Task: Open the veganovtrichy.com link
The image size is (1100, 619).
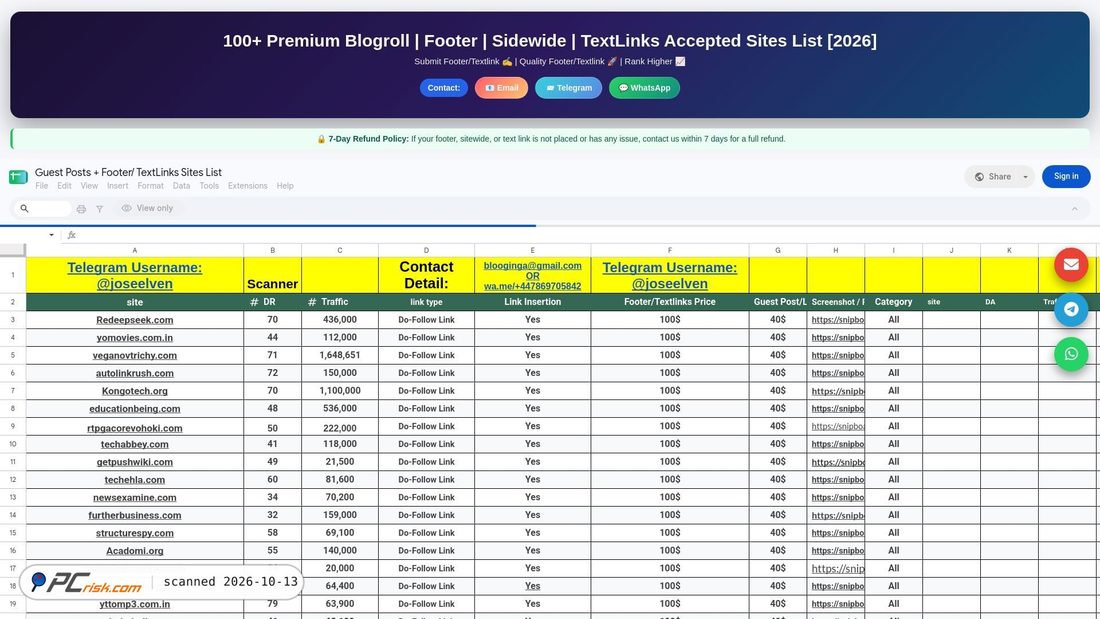Action: [135, 356]
